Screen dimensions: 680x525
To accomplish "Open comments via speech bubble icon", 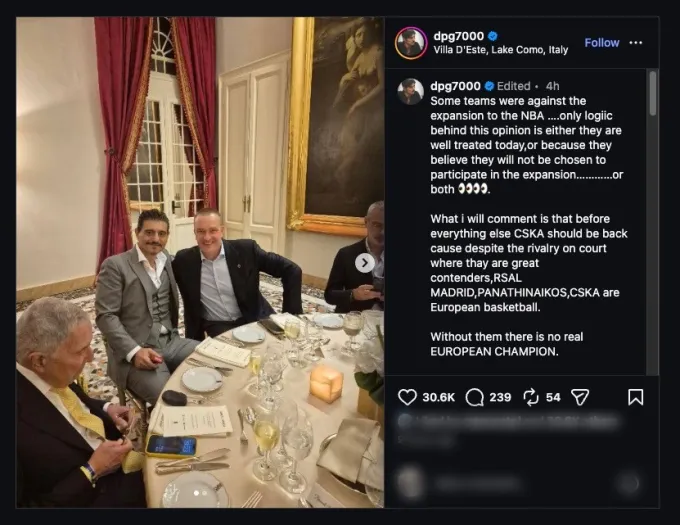I will pos(474,397).
